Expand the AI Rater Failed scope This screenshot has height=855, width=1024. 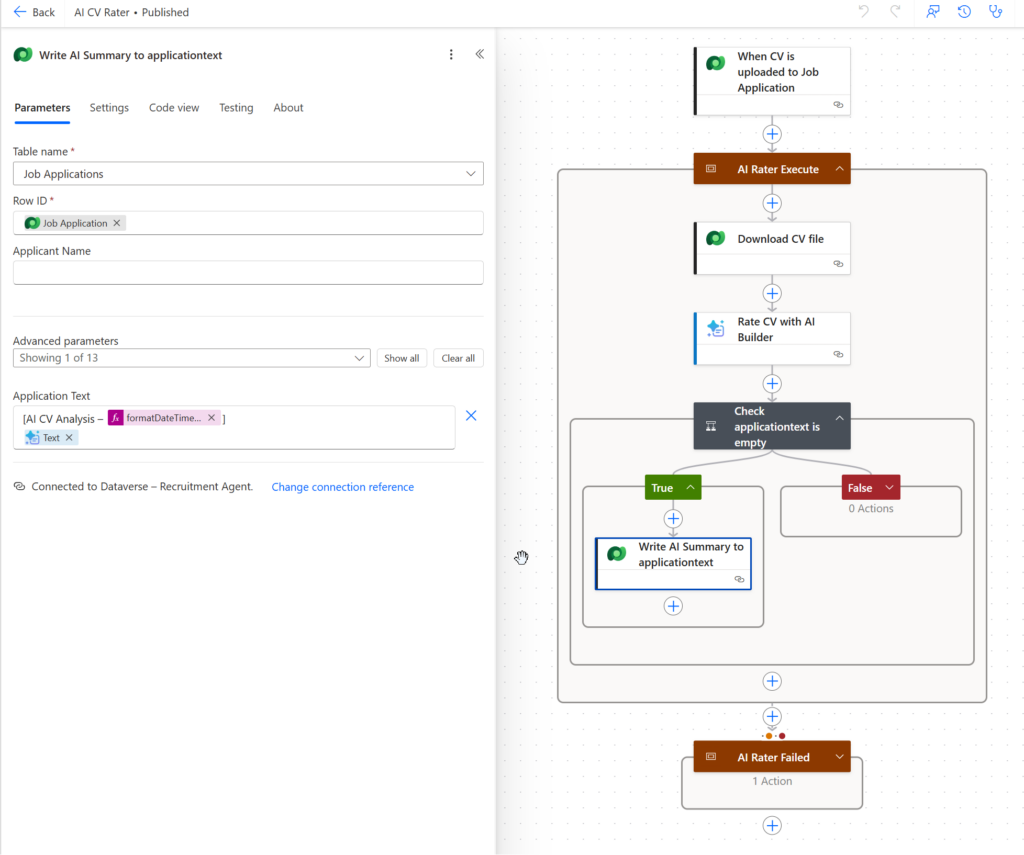[x=839, y=757]
